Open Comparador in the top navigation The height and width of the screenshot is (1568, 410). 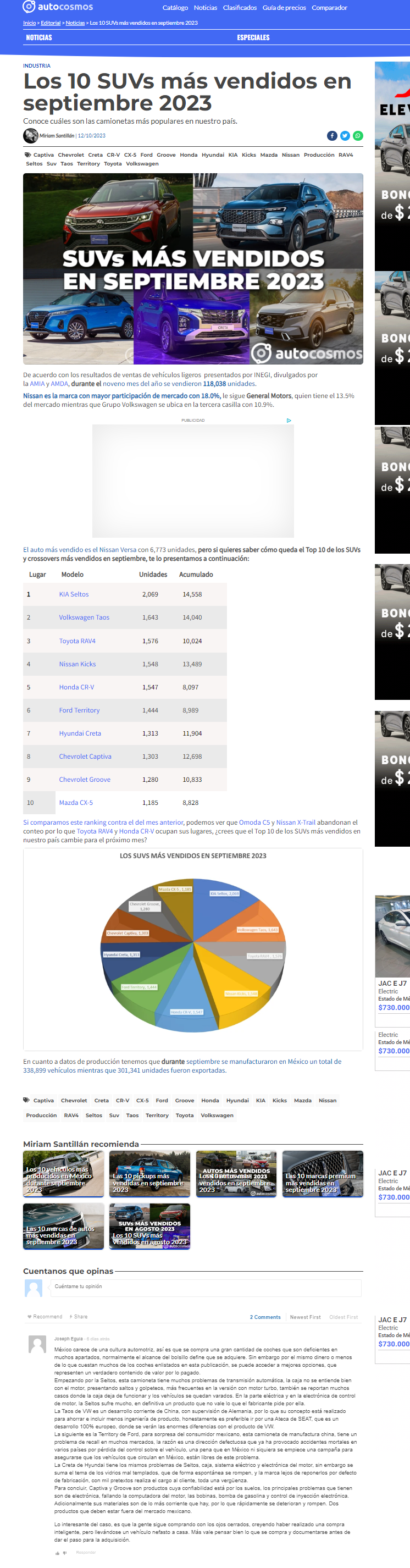[330, 7]
